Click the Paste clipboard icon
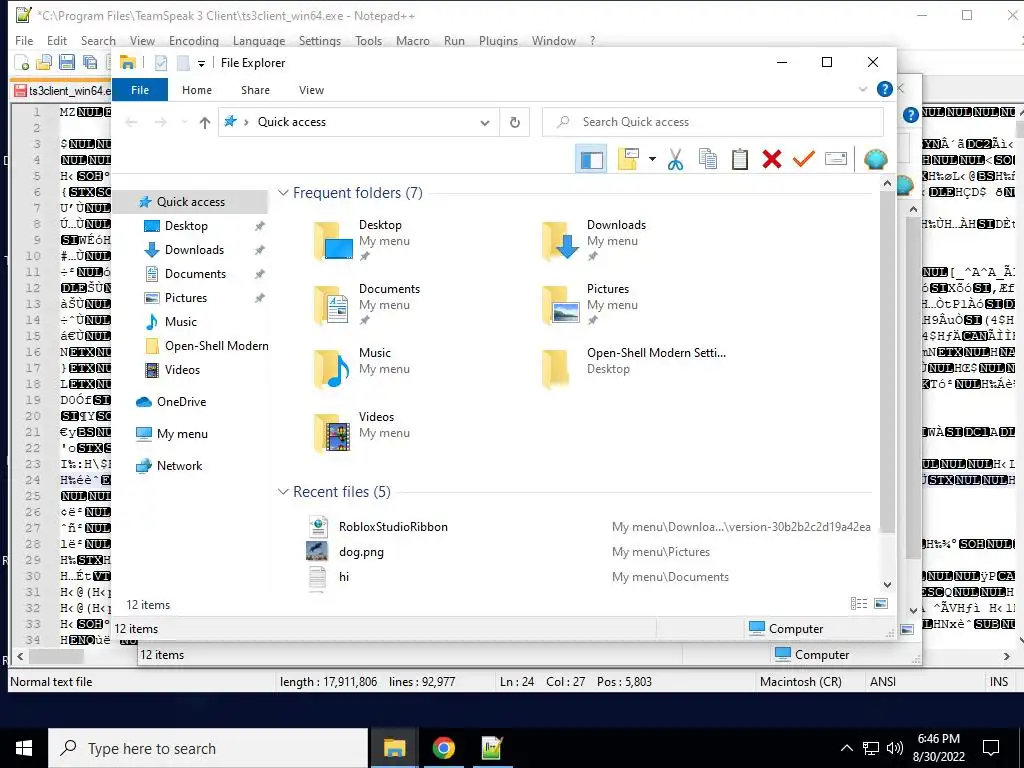The image size is (1024, 768). click(x=740, y=159)
